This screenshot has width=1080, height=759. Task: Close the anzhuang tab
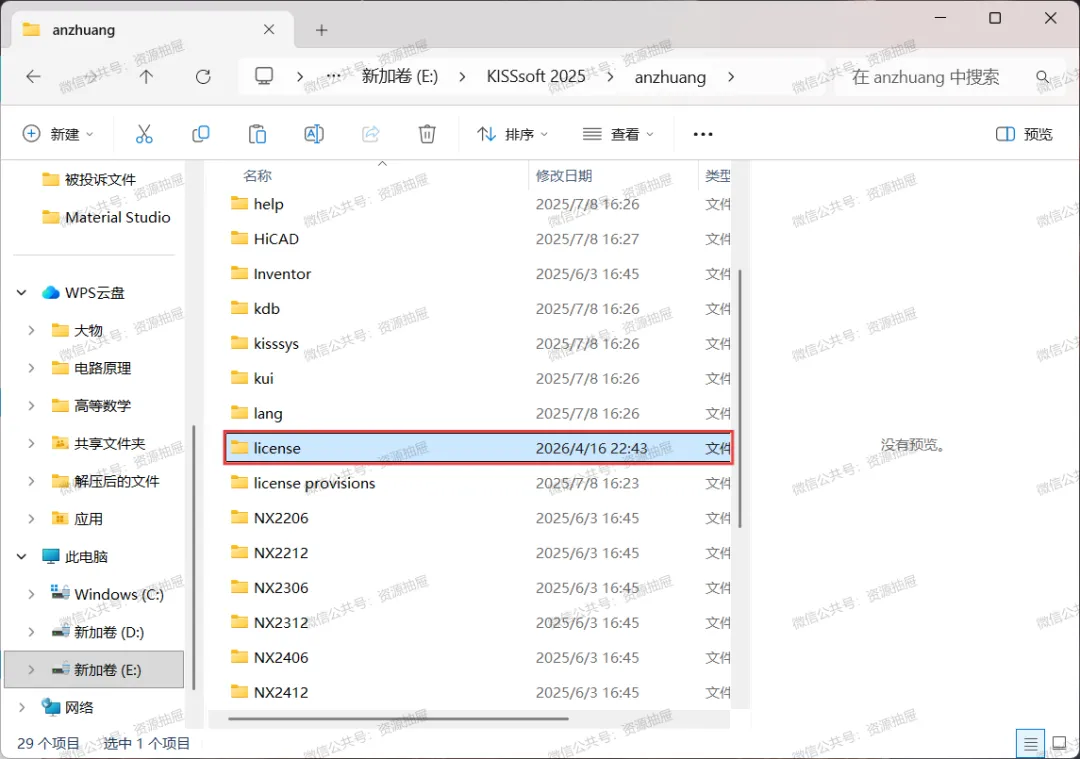(x=269, y=30)
